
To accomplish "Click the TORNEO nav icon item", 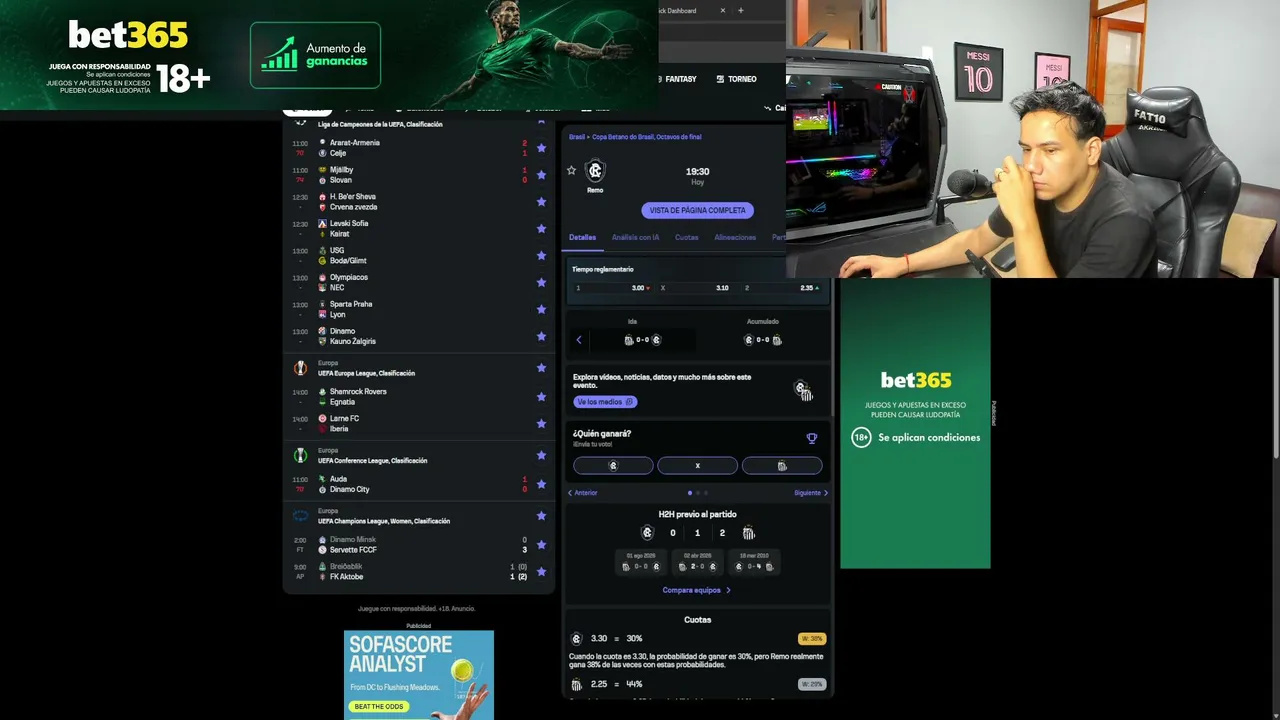I will pos(737,79).
